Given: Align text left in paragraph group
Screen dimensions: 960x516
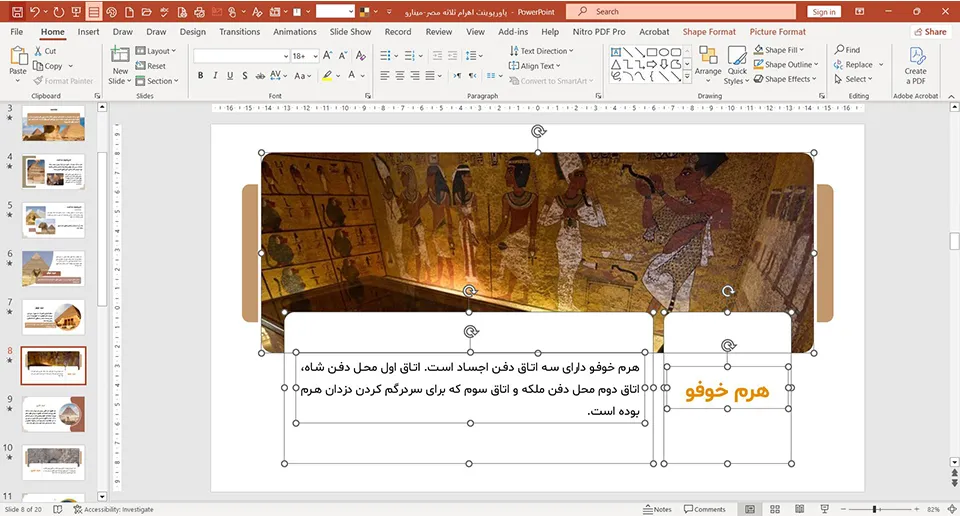Looking at the screenshot, I should coord(384,75).
